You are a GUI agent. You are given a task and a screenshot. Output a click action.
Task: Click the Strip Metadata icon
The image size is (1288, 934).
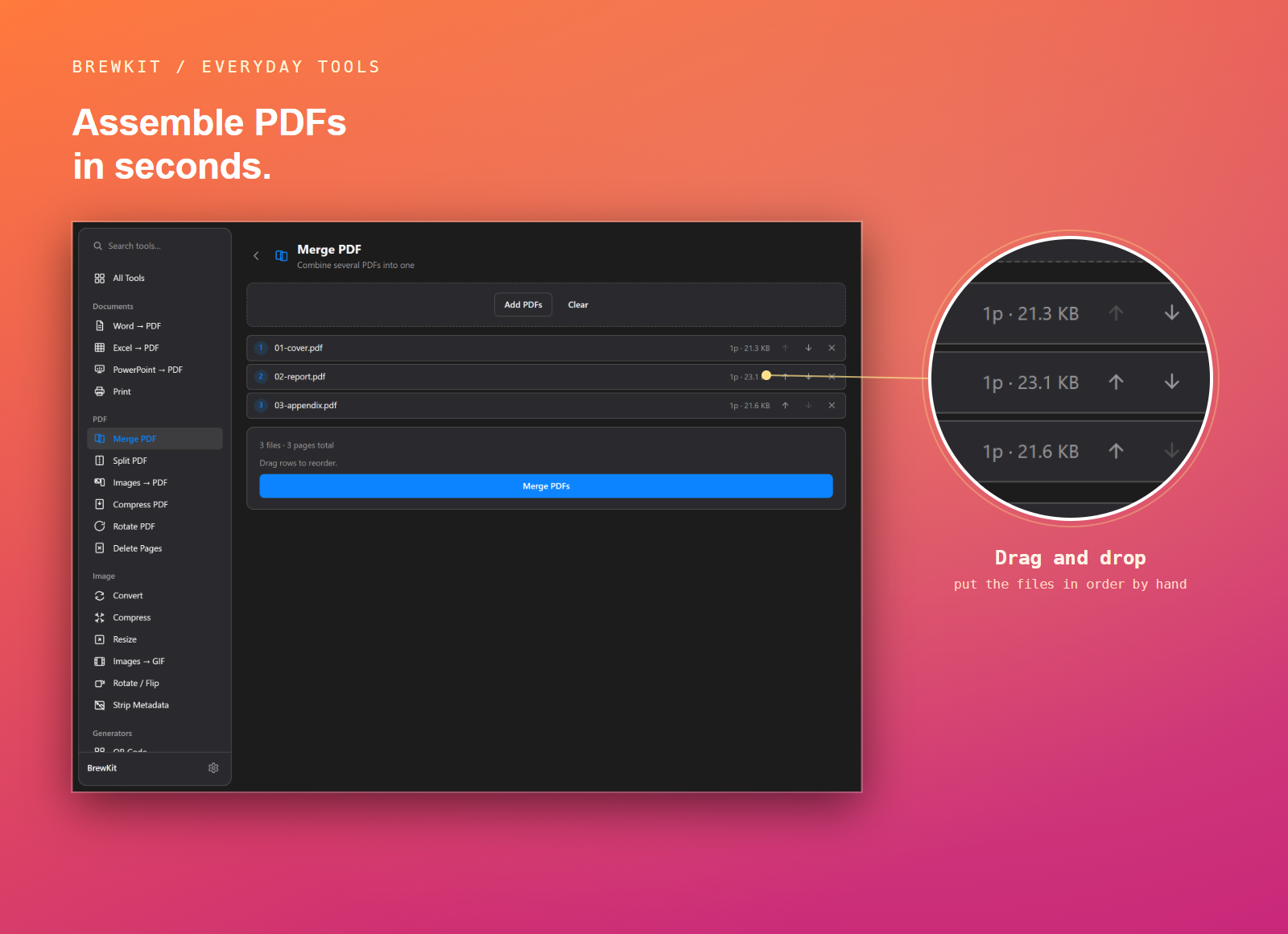[100, 705]
